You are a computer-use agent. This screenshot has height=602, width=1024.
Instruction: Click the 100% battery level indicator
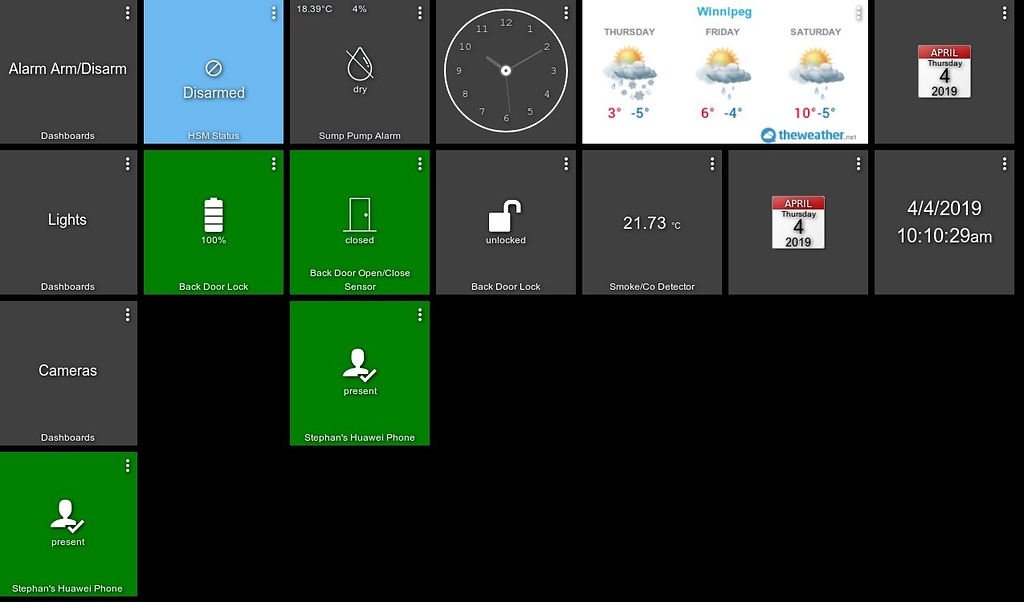pyautogui.click(x=213, y=240)
